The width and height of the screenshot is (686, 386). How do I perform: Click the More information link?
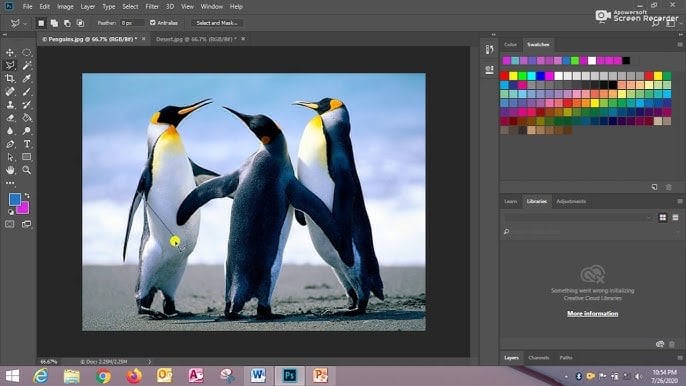tap(592, 313)
